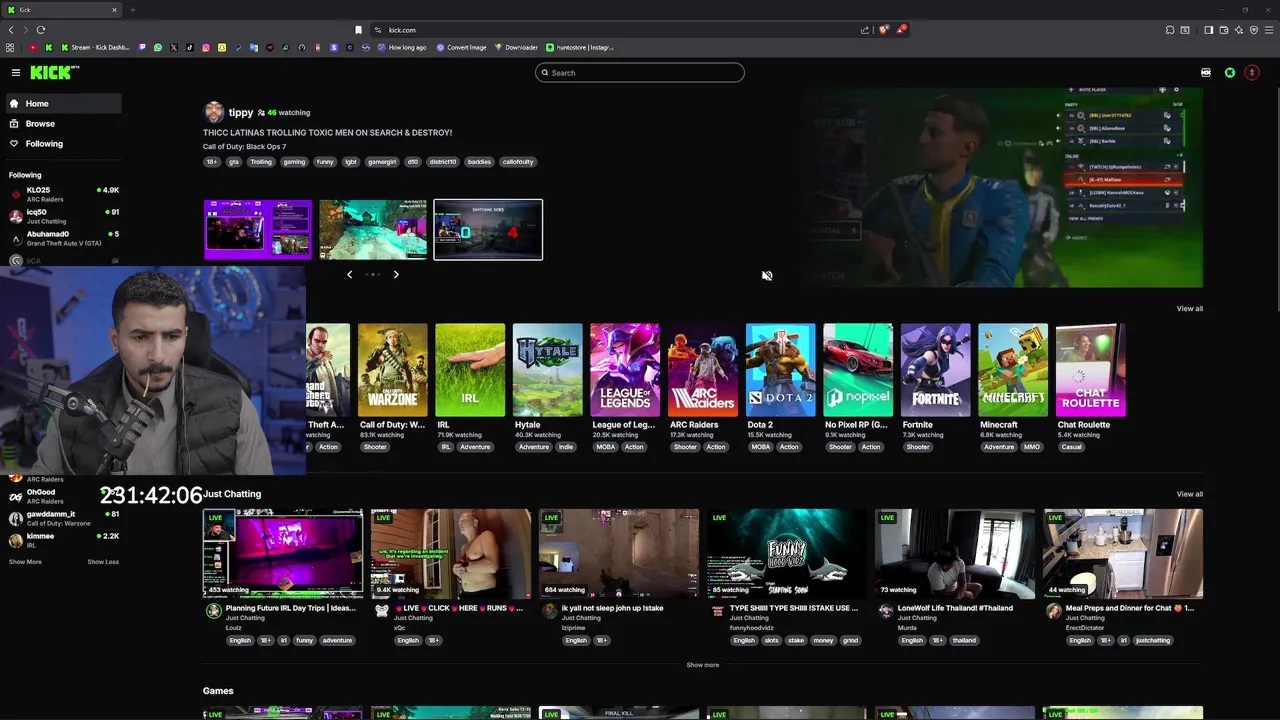Click the Trolling tag
The width and height of the screenshot is (1280, 720).
261,162
